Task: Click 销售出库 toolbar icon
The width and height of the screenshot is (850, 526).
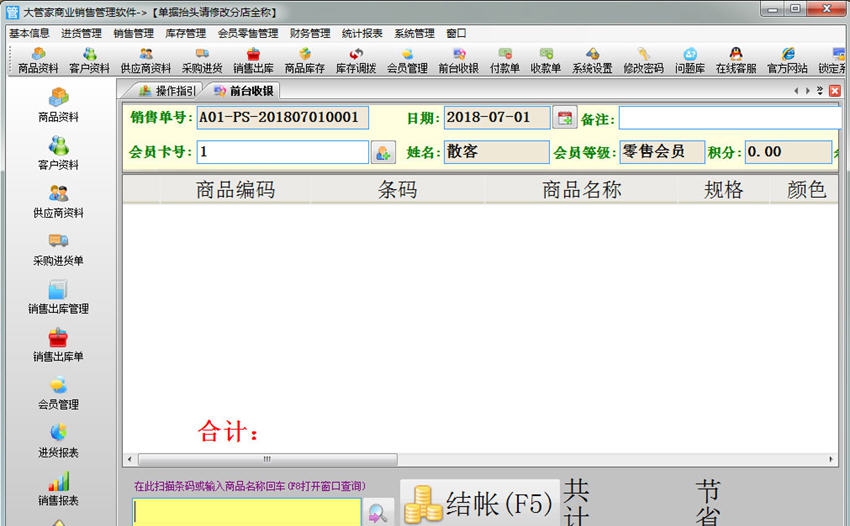Action: [253, 60]
